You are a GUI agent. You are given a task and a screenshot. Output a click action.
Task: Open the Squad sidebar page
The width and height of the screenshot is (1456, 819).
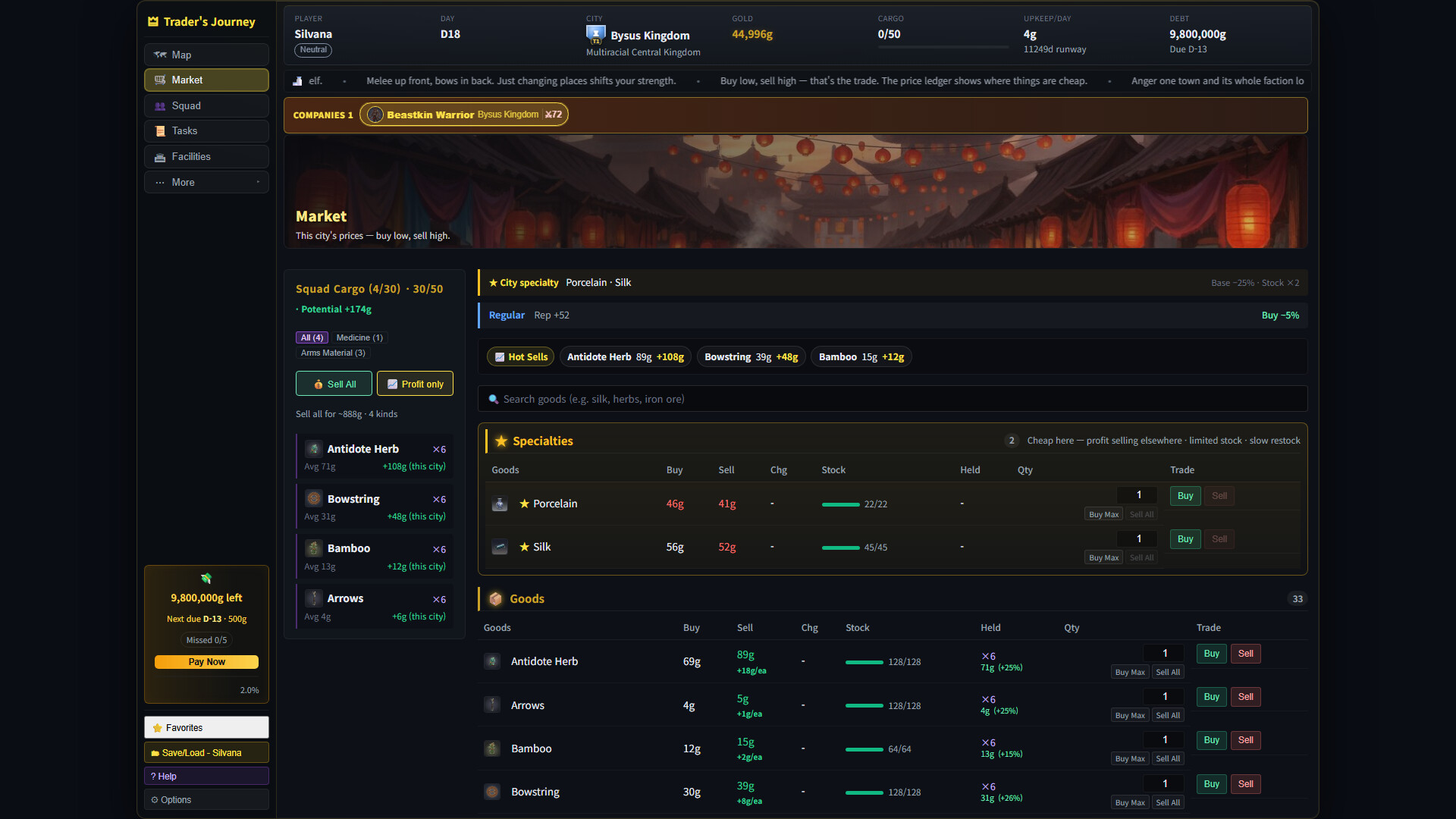[206, 105]
